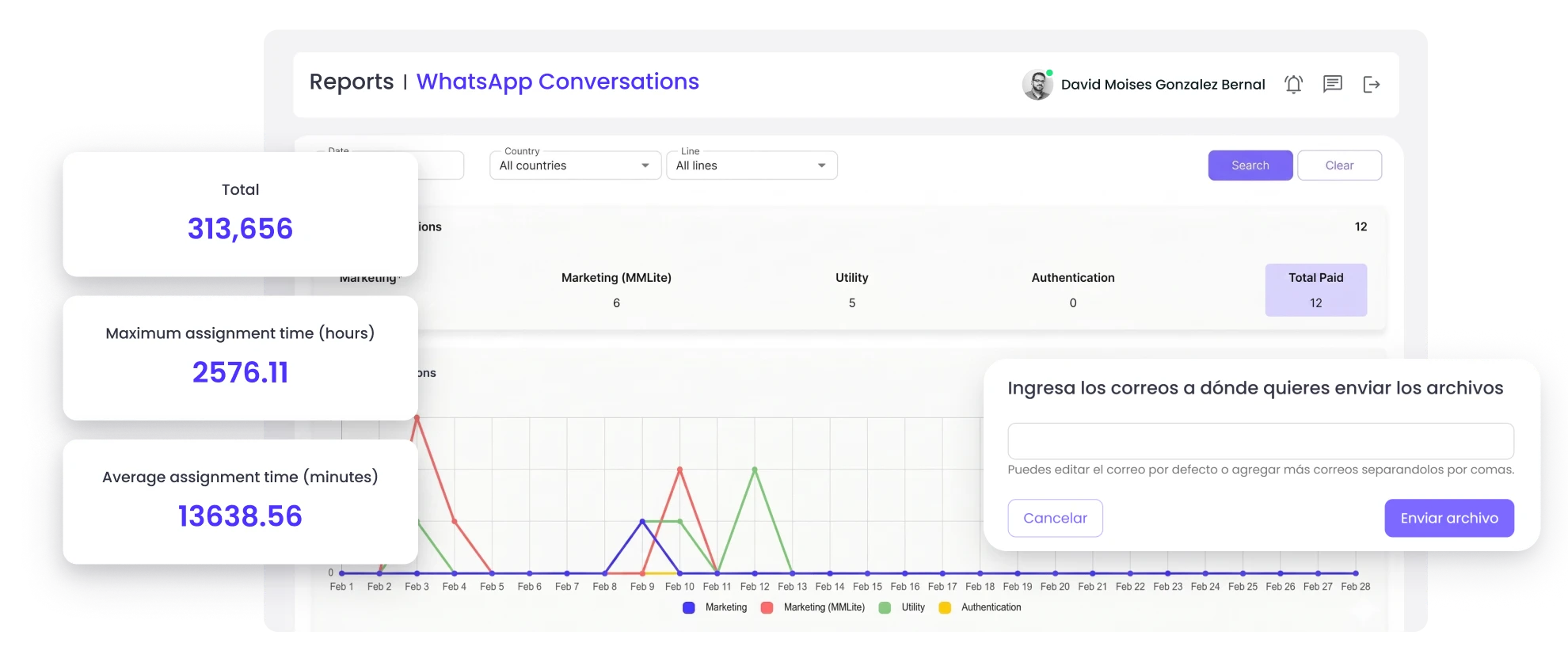Go to Reports breadcrumb title
Image resolution: width=1568 pixels, height=662 pixels.
tap(352, 82)
